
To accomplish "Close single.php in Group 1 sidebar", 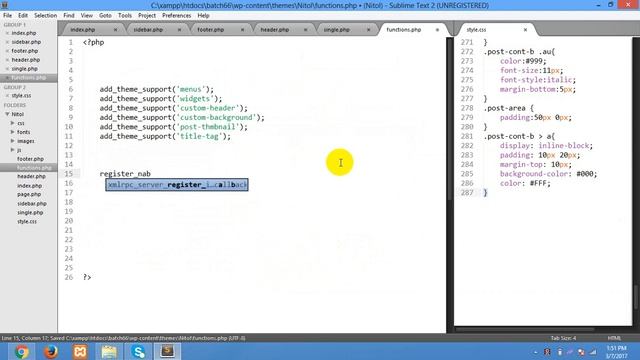I will (7, 69).
